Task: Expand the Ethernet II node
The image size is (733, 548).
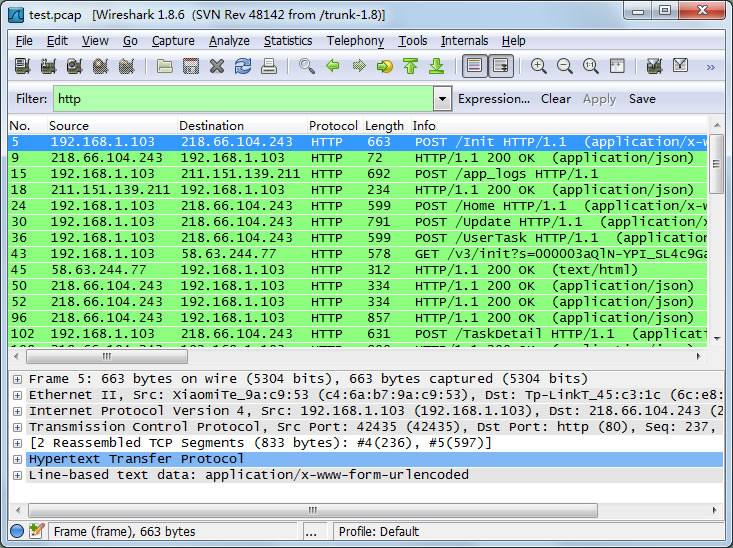Action: (17, 395)
